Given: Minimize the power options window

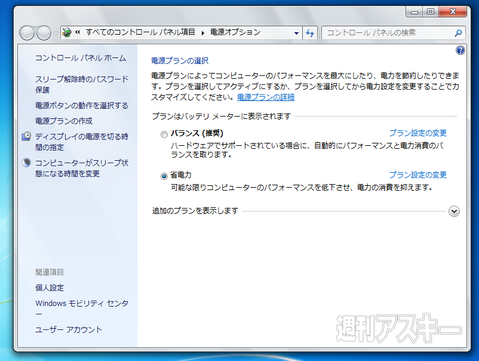Looking at the screenshot, I should click(414, 12).
